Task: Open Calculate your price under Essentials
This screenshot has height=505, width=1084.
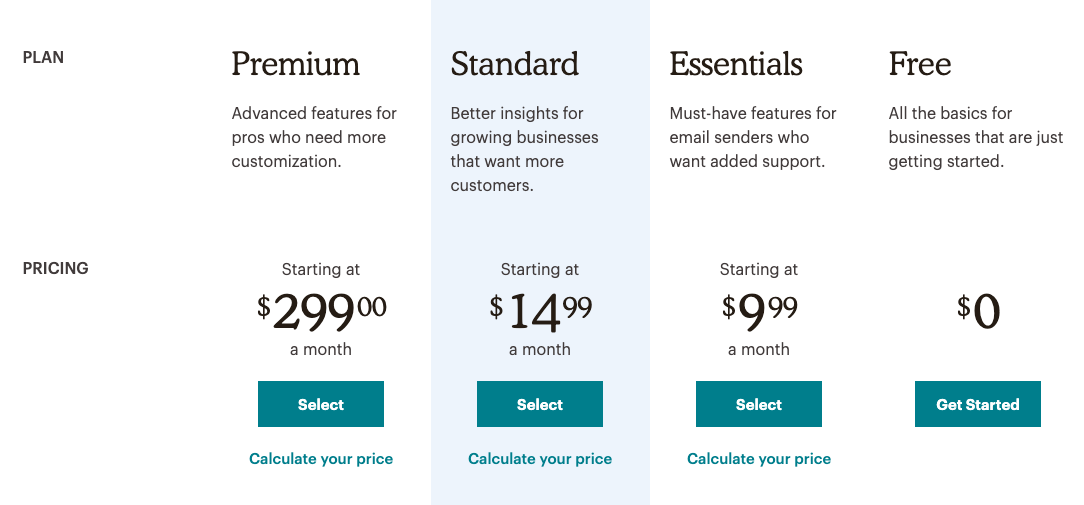Action: pyautogui.click(x=758, y=459)
